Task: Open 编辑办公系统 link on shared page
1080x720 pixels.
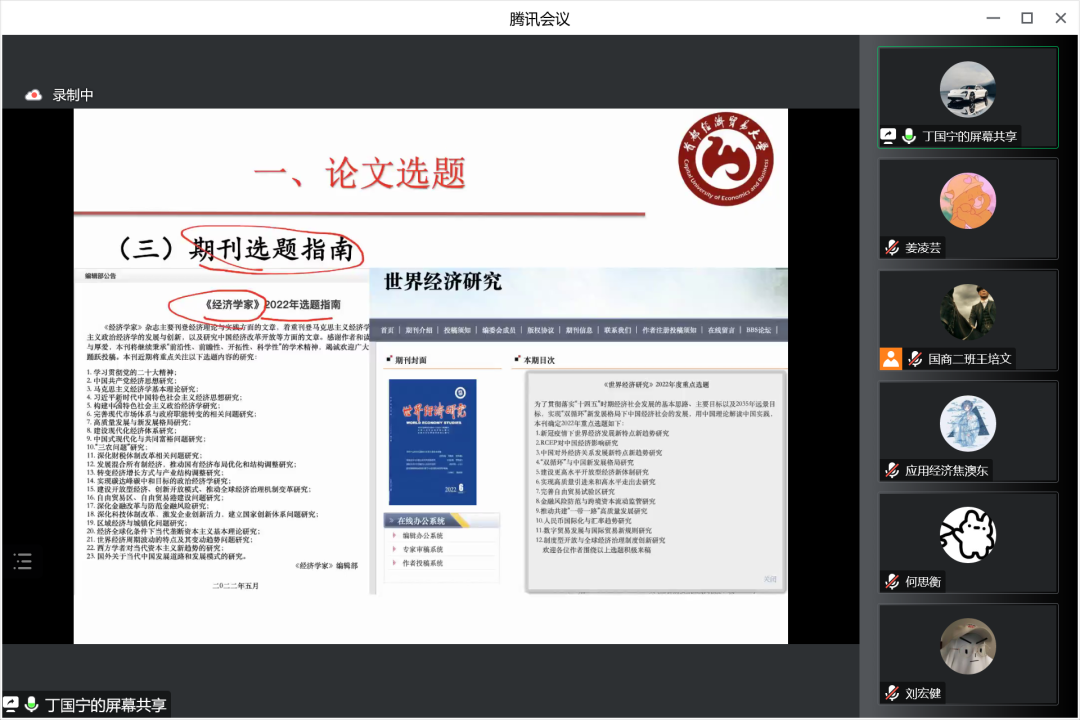Action: click(422, 535)
